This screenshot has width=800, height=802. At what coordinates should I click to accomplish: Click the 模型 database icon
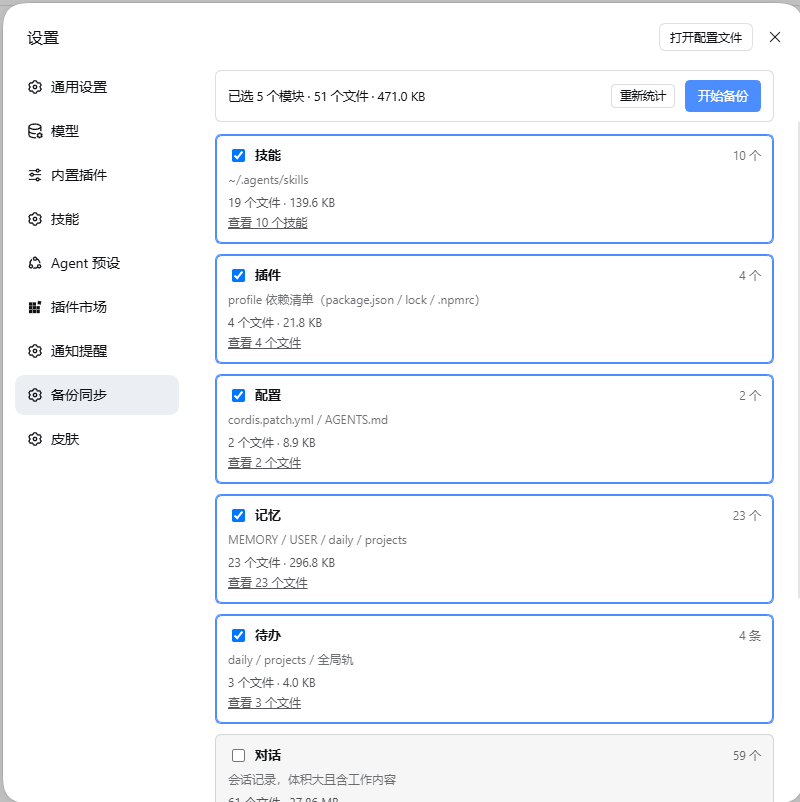pyautogui.click(x=35, y=131)
